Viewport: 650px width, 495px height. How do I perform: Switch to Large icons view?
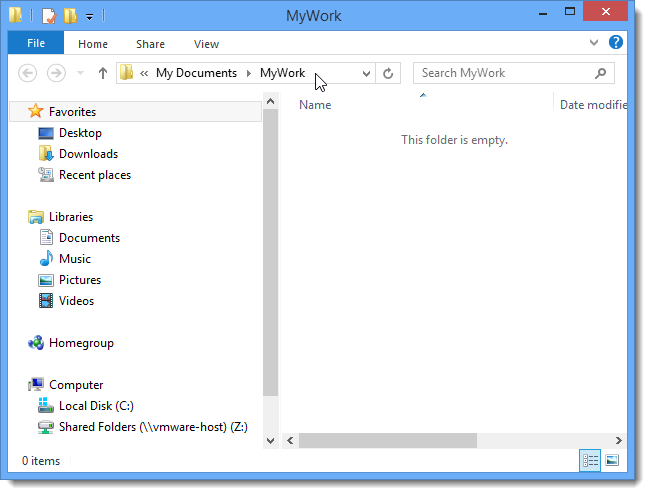(x=612, y=461)
